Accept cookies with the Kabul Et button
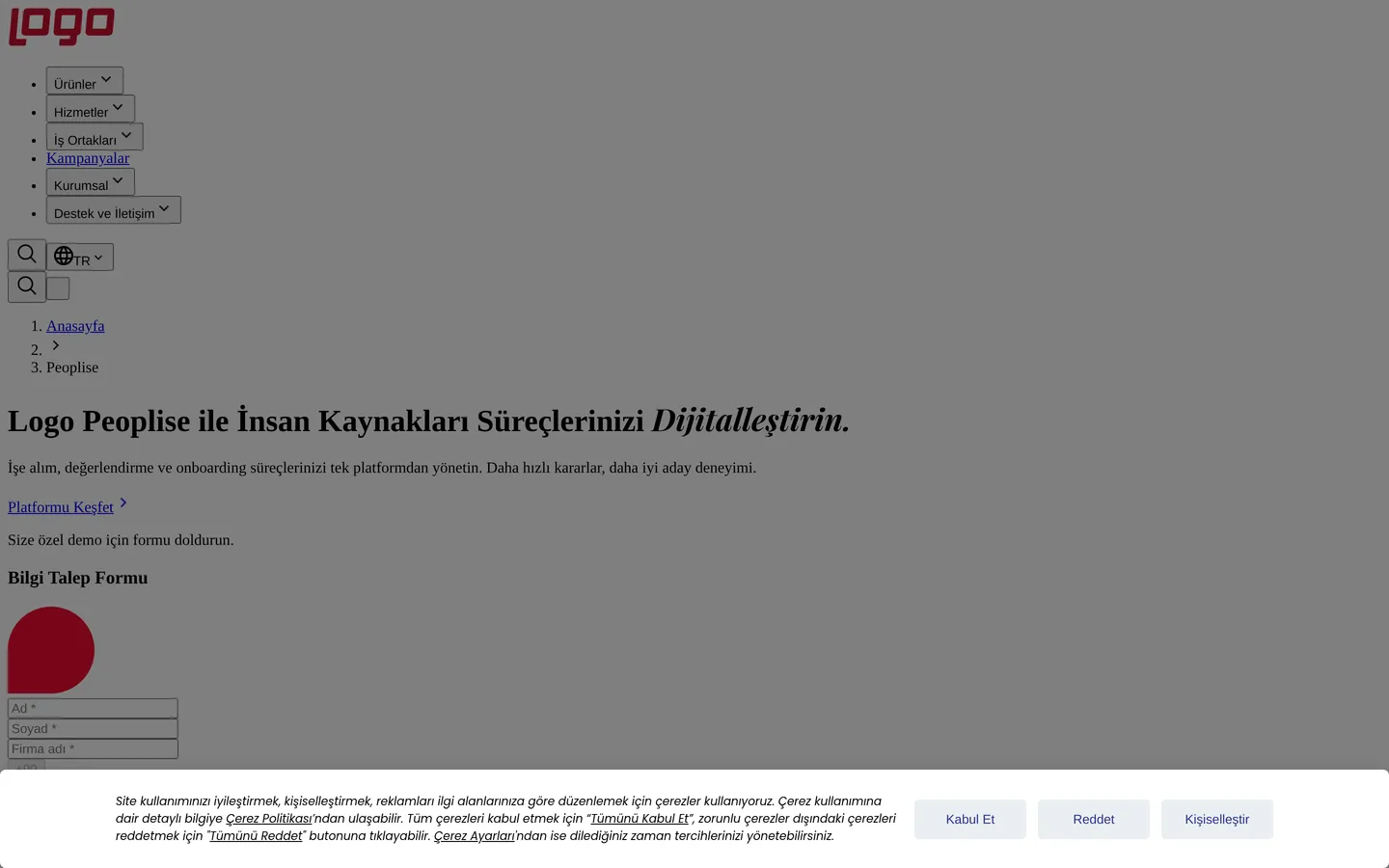The image size is (1389, 868). point(970,819)
